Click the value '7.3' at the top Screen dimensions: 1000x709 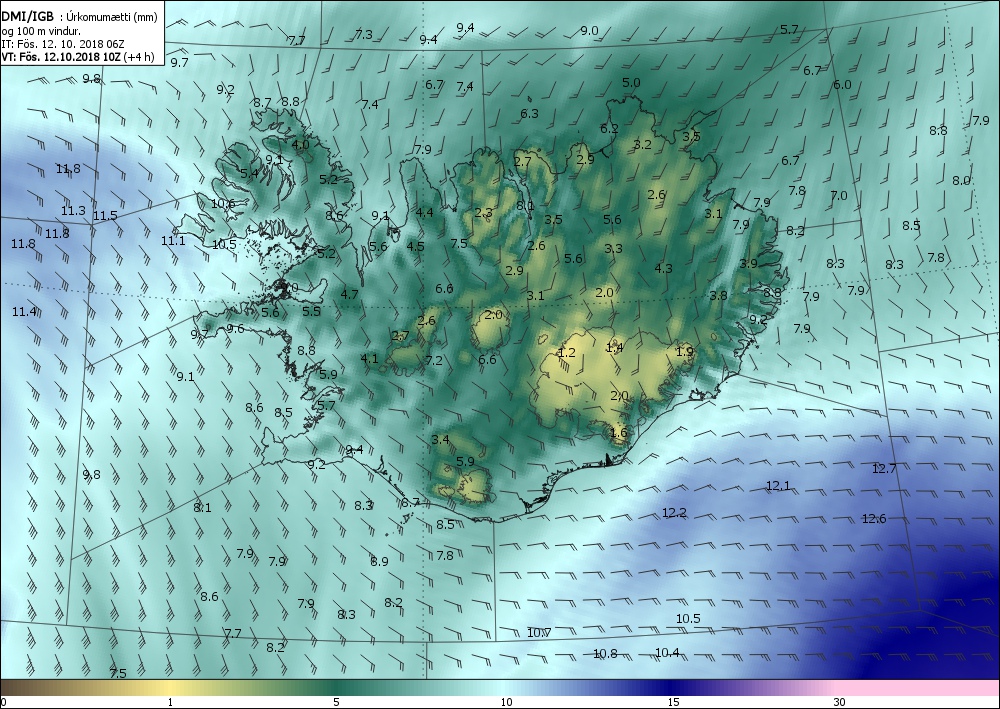click(x=364, y=34)
